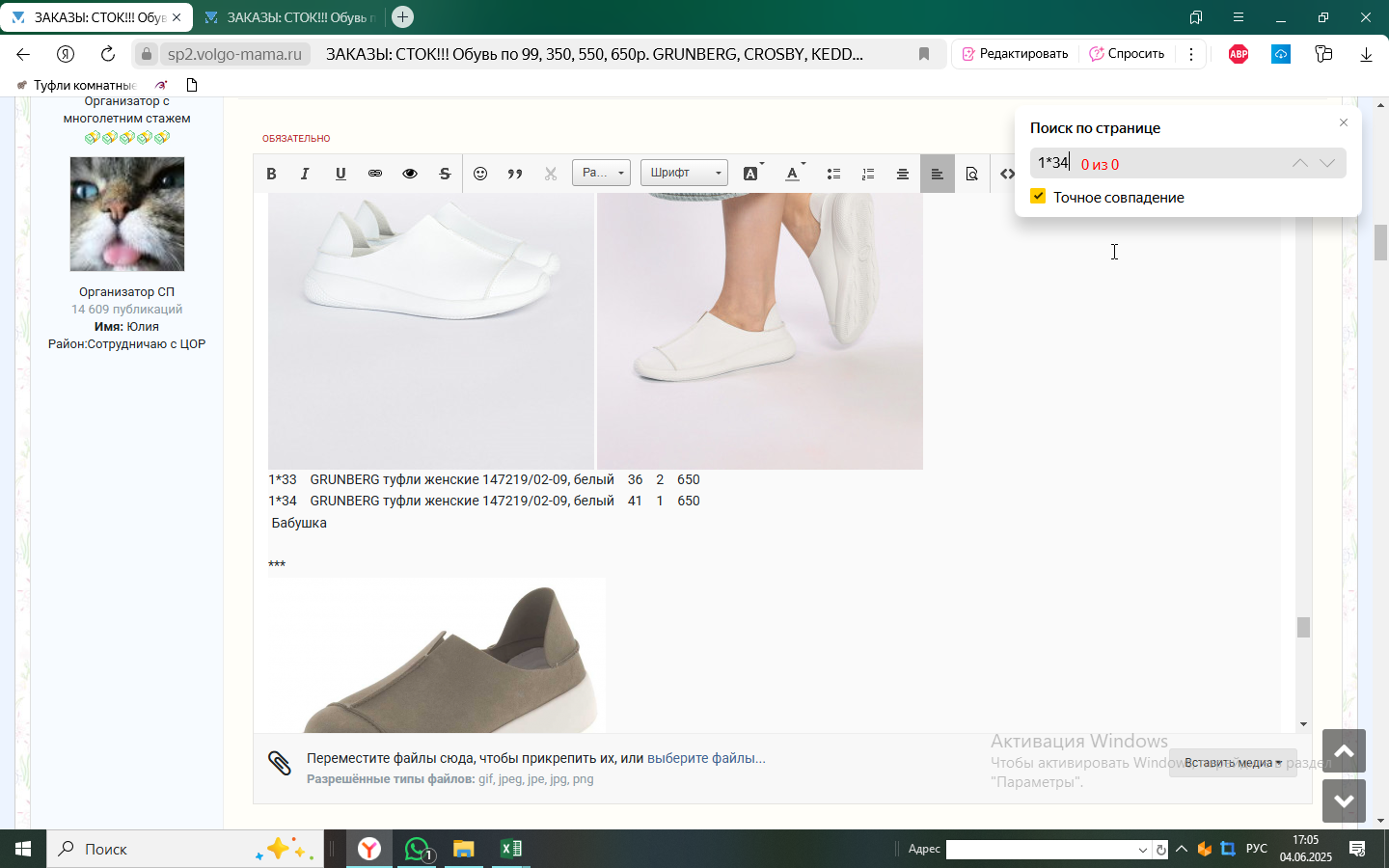The width and height of the screenshot is (1389, 868).
Task: Click the выберите файлы link
Action: pos(706,758)
